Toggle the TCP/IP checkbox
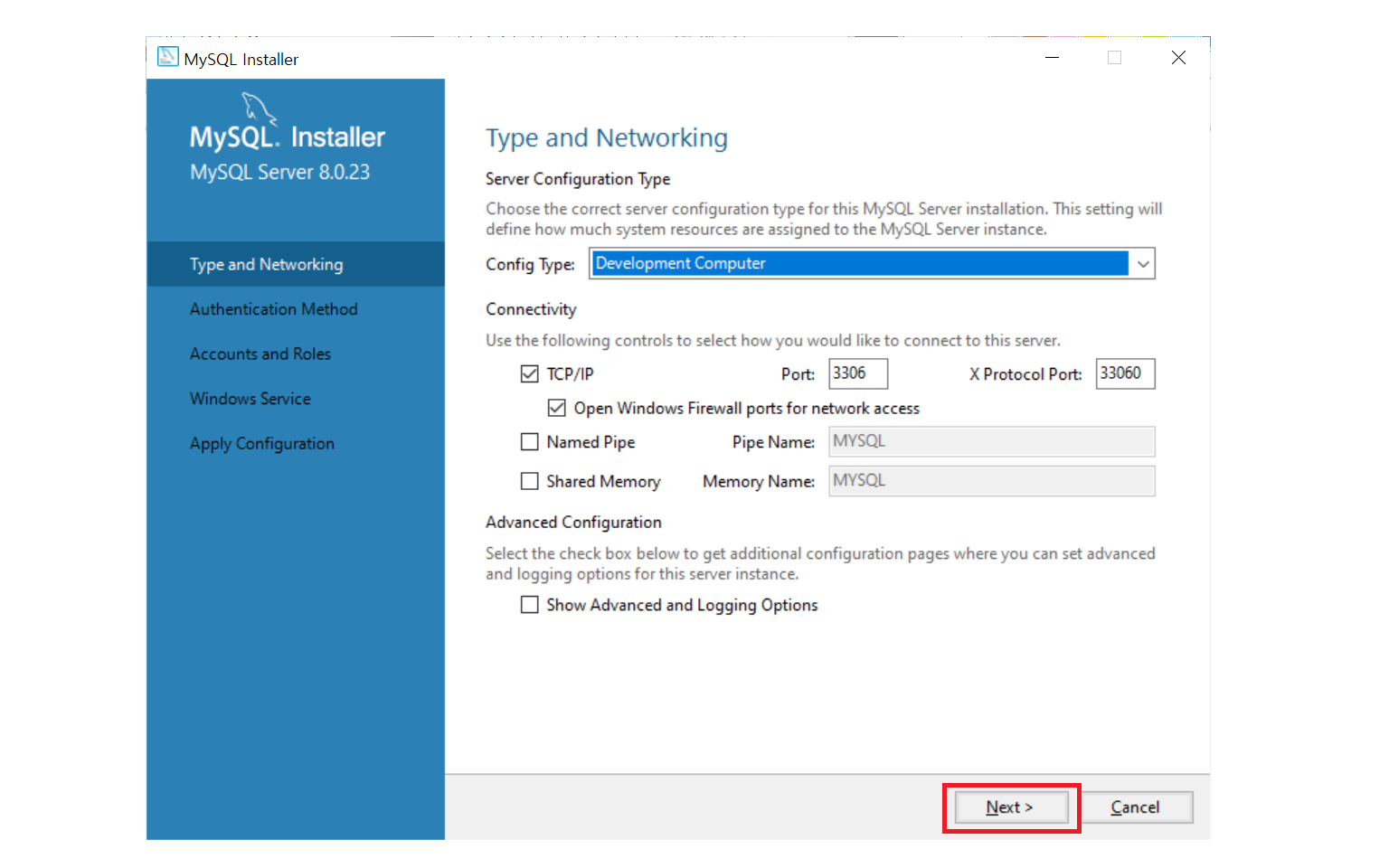This screenshot has width=1389, height=868. click(530, 373)
